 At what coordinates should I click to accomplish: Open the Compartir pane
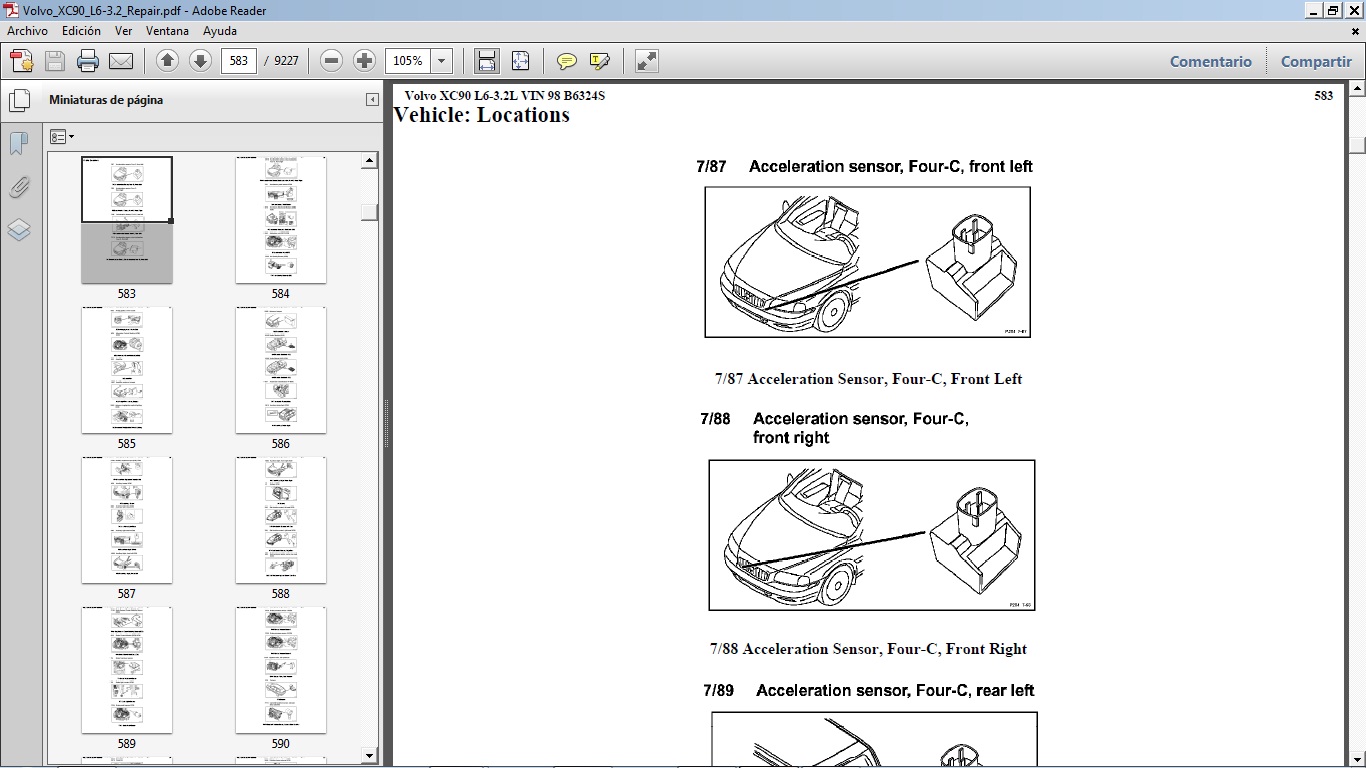point(1316,61)
